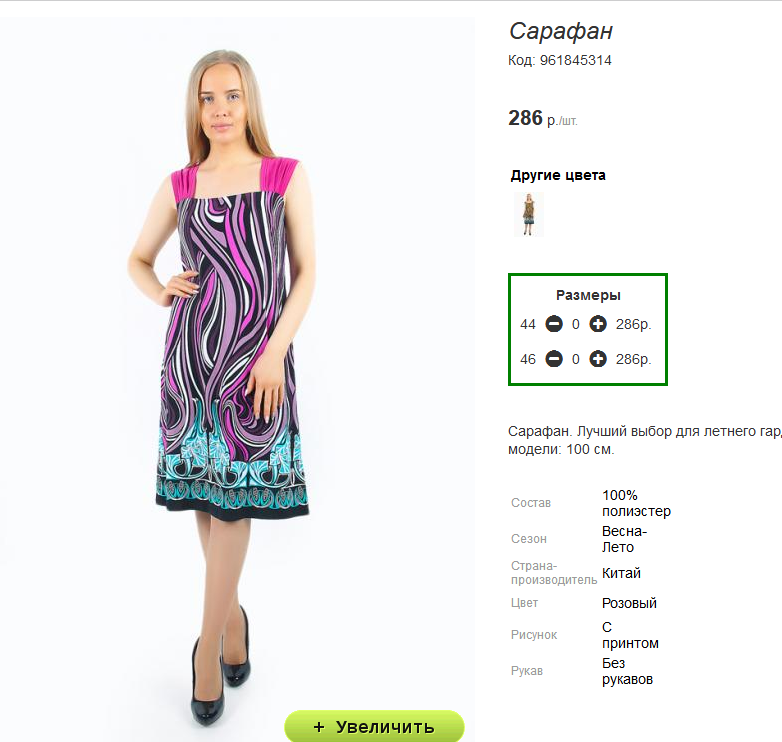
Task: Increase quantity for size 46
Action: click(x=597, y=359)
